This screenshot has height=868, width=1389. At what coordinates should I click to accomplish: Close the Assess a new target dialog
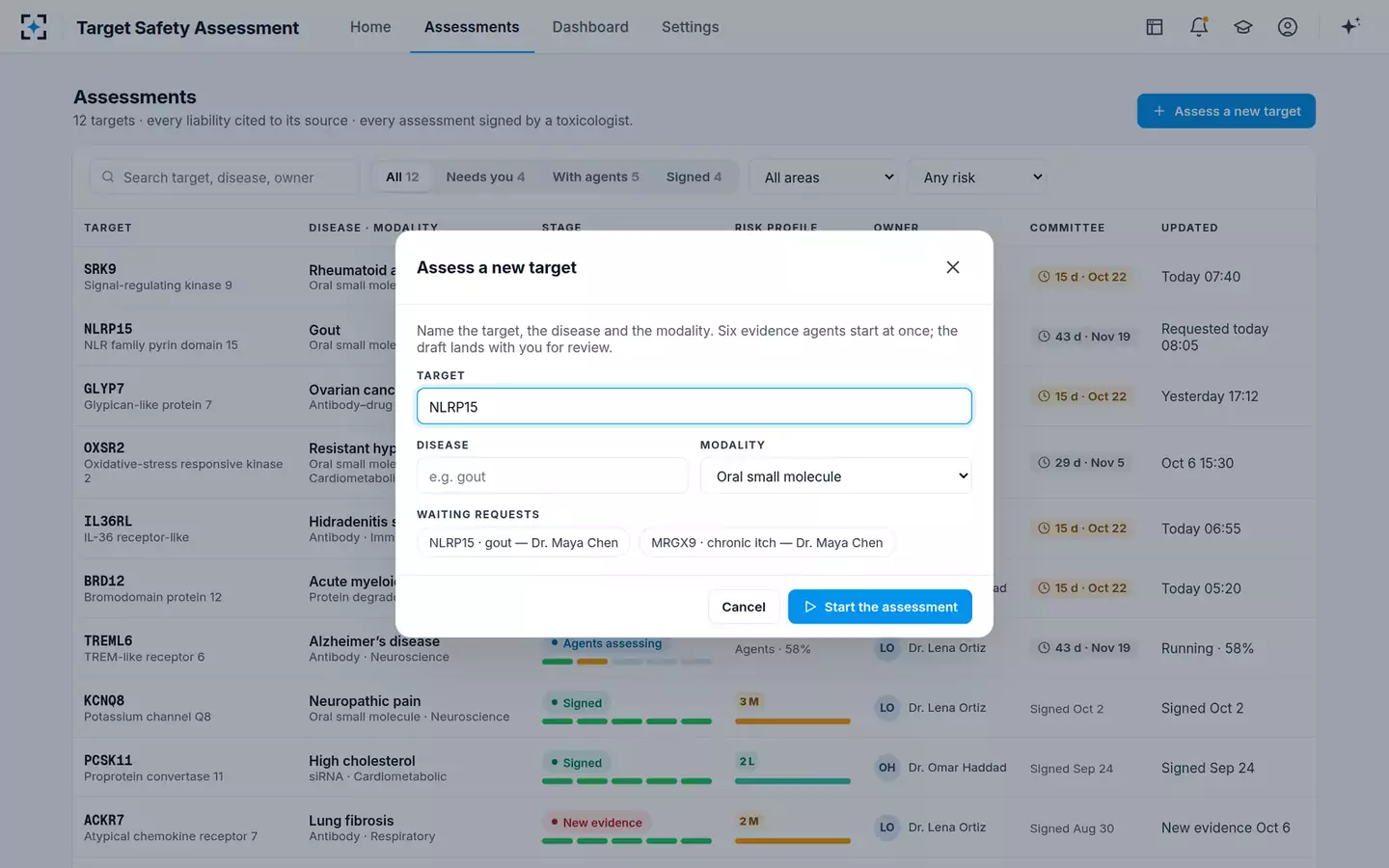tap(953, 267)
